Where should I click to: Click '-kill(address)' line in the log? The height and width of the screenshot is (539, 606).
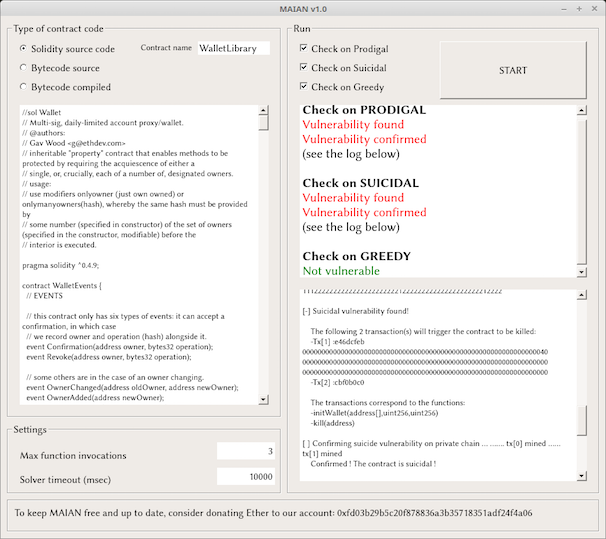click(x=332, y=423)
